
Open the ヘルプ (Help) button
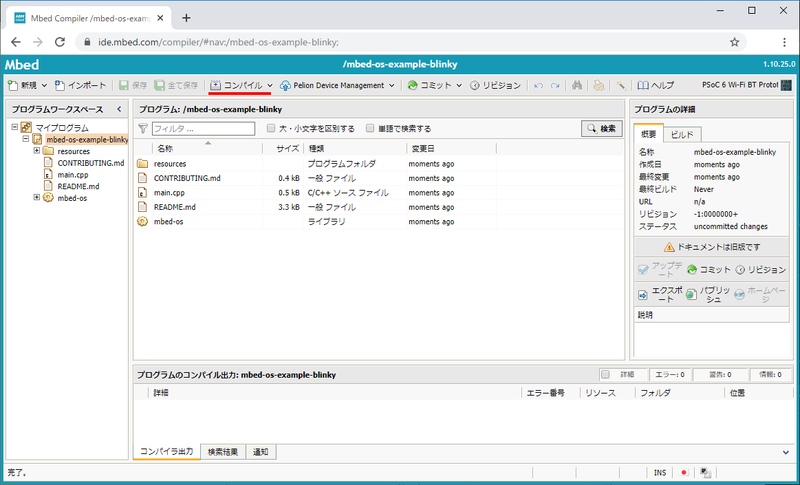(656, 85)
